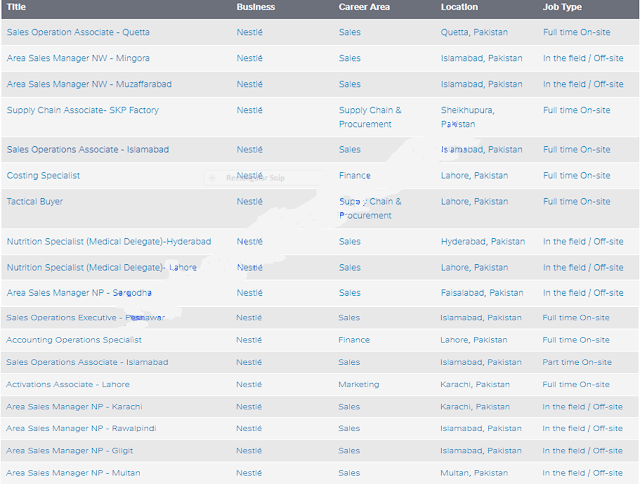Open Supply Chain Associate- SKP Factory listing
The width and height of the screenshot is (640, 484).
(82, 110)
